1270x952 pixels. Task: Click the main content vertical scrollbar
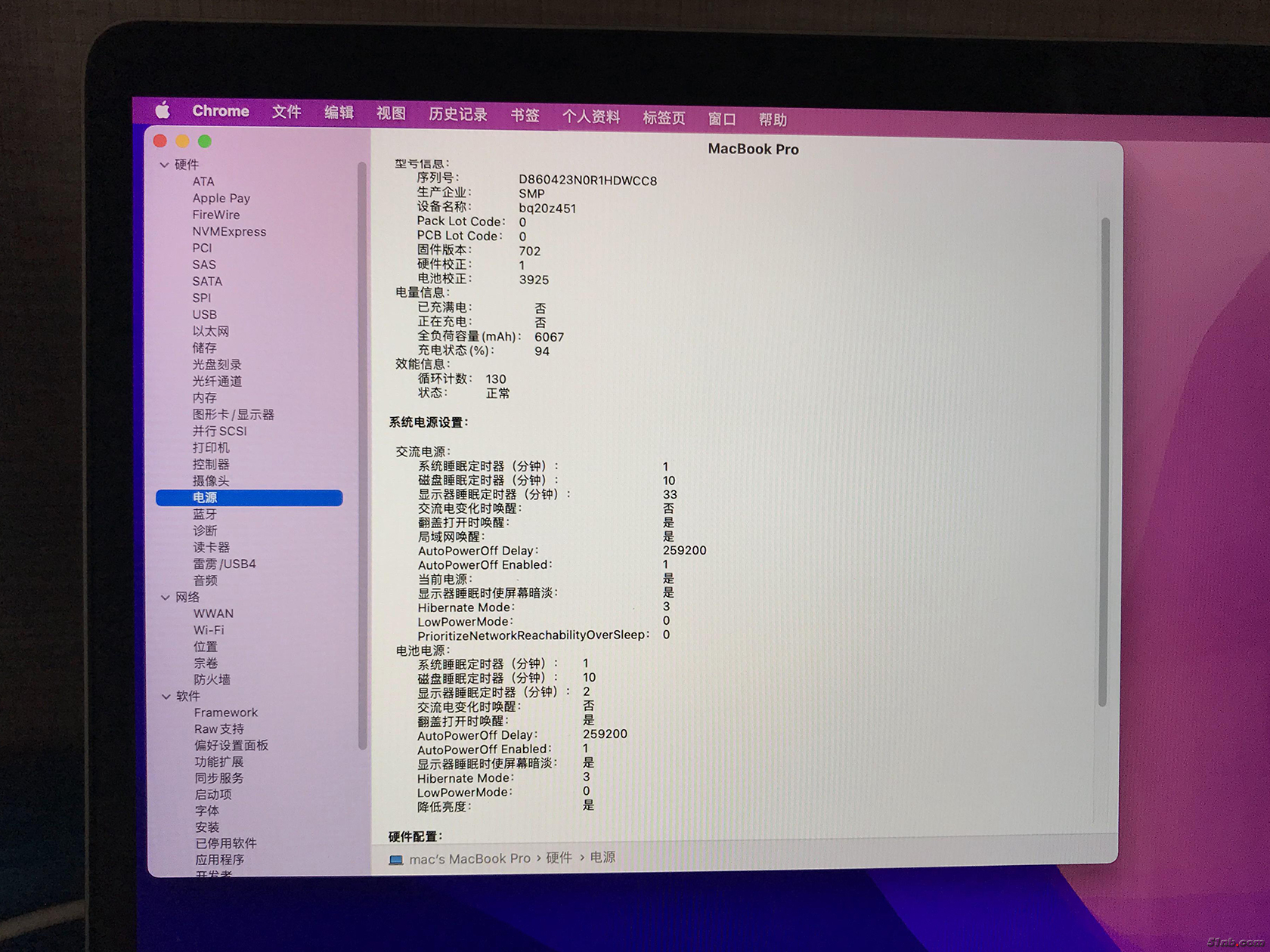(x=1104, y=462)
